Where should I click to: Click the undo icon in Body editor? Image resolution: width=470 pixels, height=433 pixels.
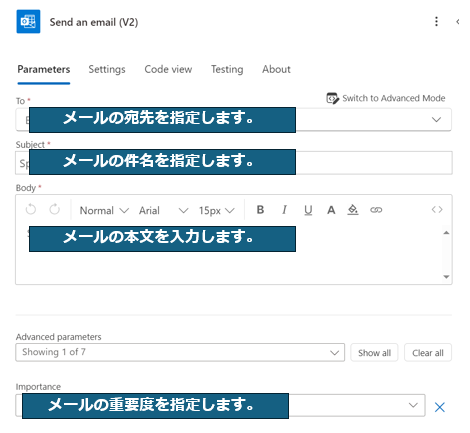point(31,210)
